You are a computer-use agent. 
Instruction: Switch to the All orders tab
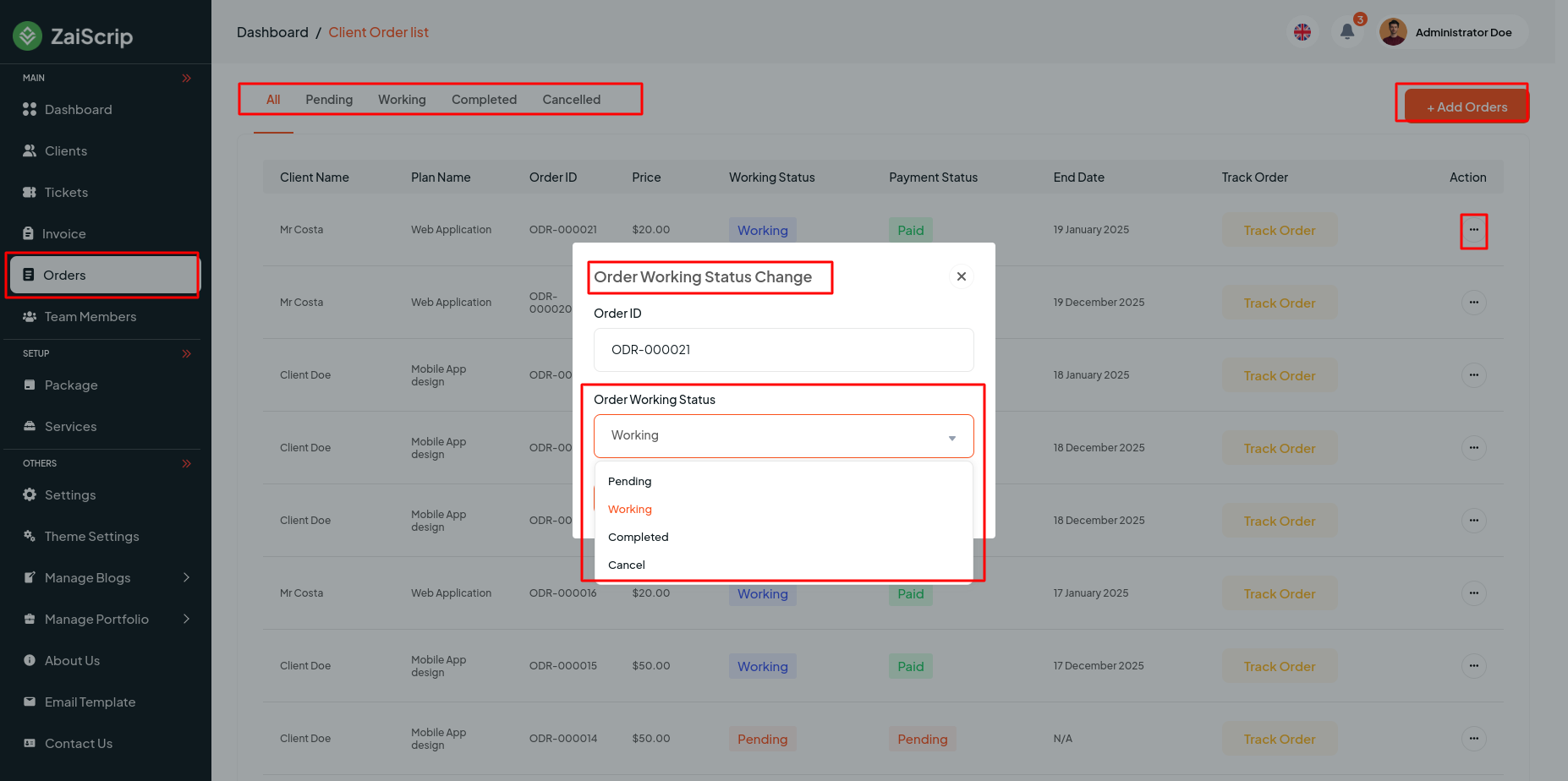click(x=273, y=100)
